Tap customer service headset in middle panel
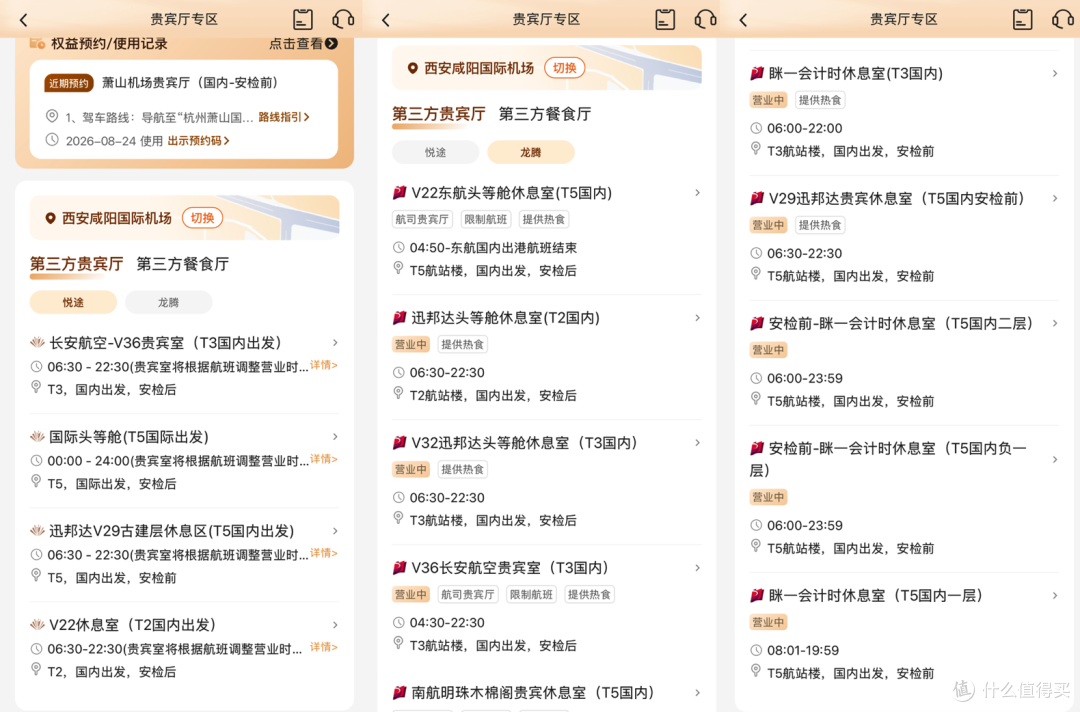The image size is (1080, 712). pyautogui.click(x=705, y=19)
